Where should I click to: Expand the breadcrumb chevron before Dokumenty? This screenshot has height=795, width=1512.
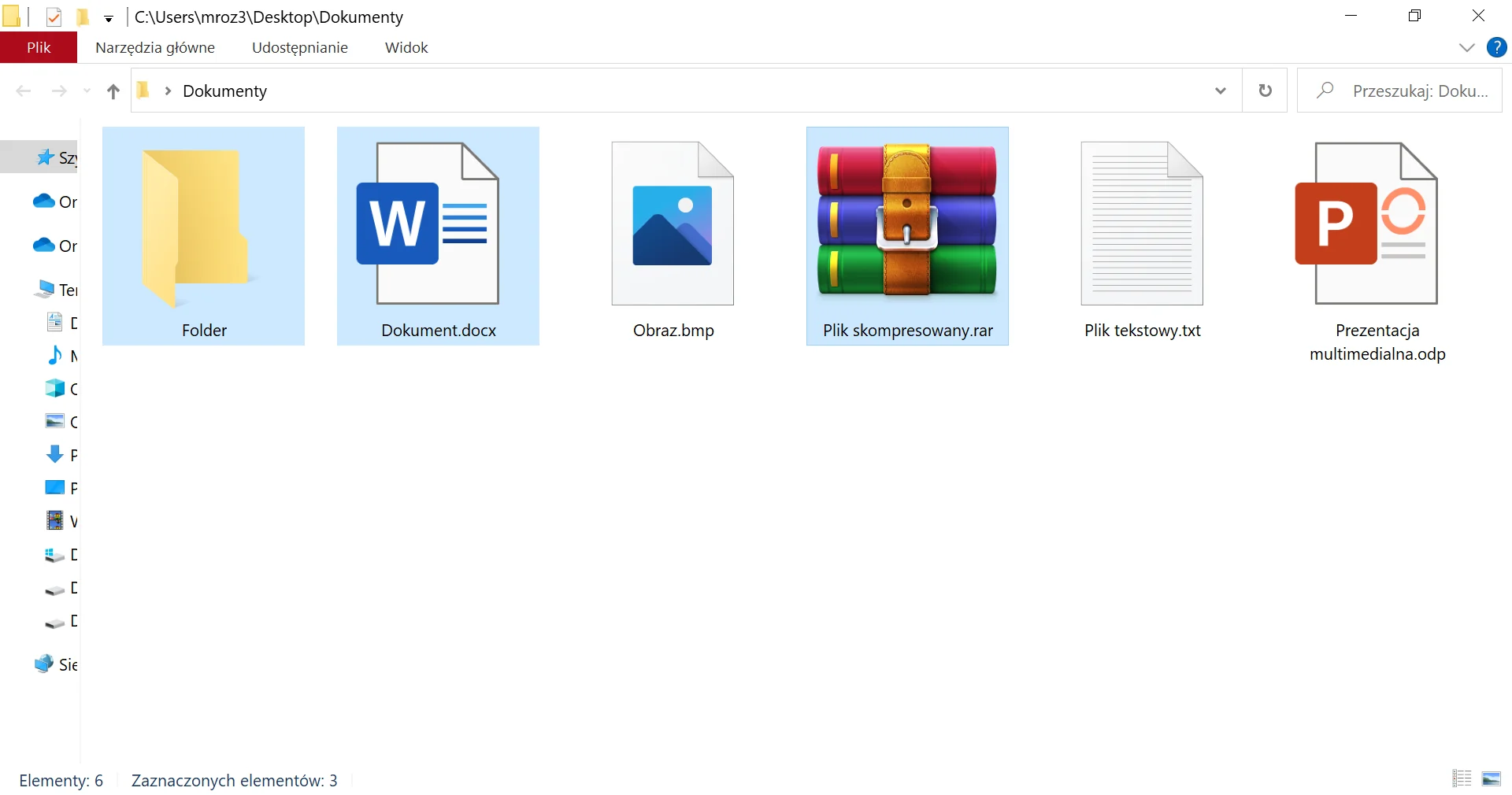tap(168, 91)
